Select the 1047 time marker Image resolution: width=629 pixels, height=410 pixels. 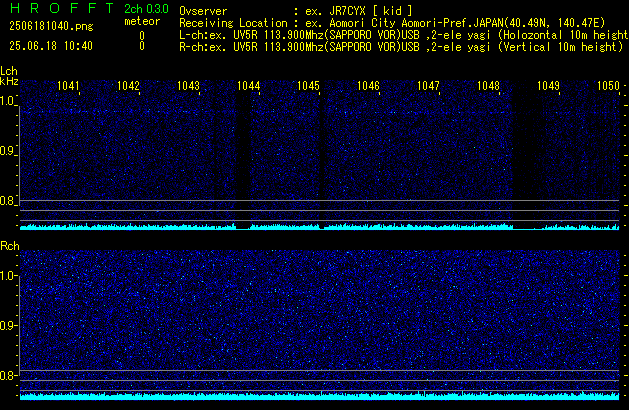tap(428, 86)
